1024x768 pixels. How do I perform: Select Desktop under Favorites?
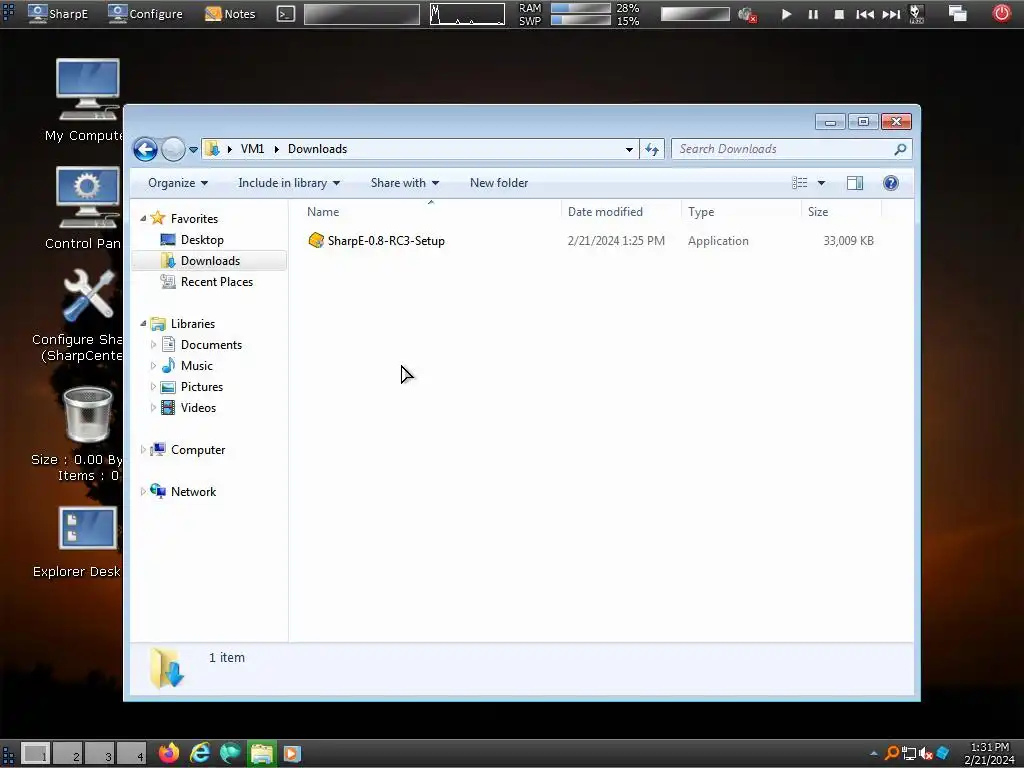click(202, 240)
